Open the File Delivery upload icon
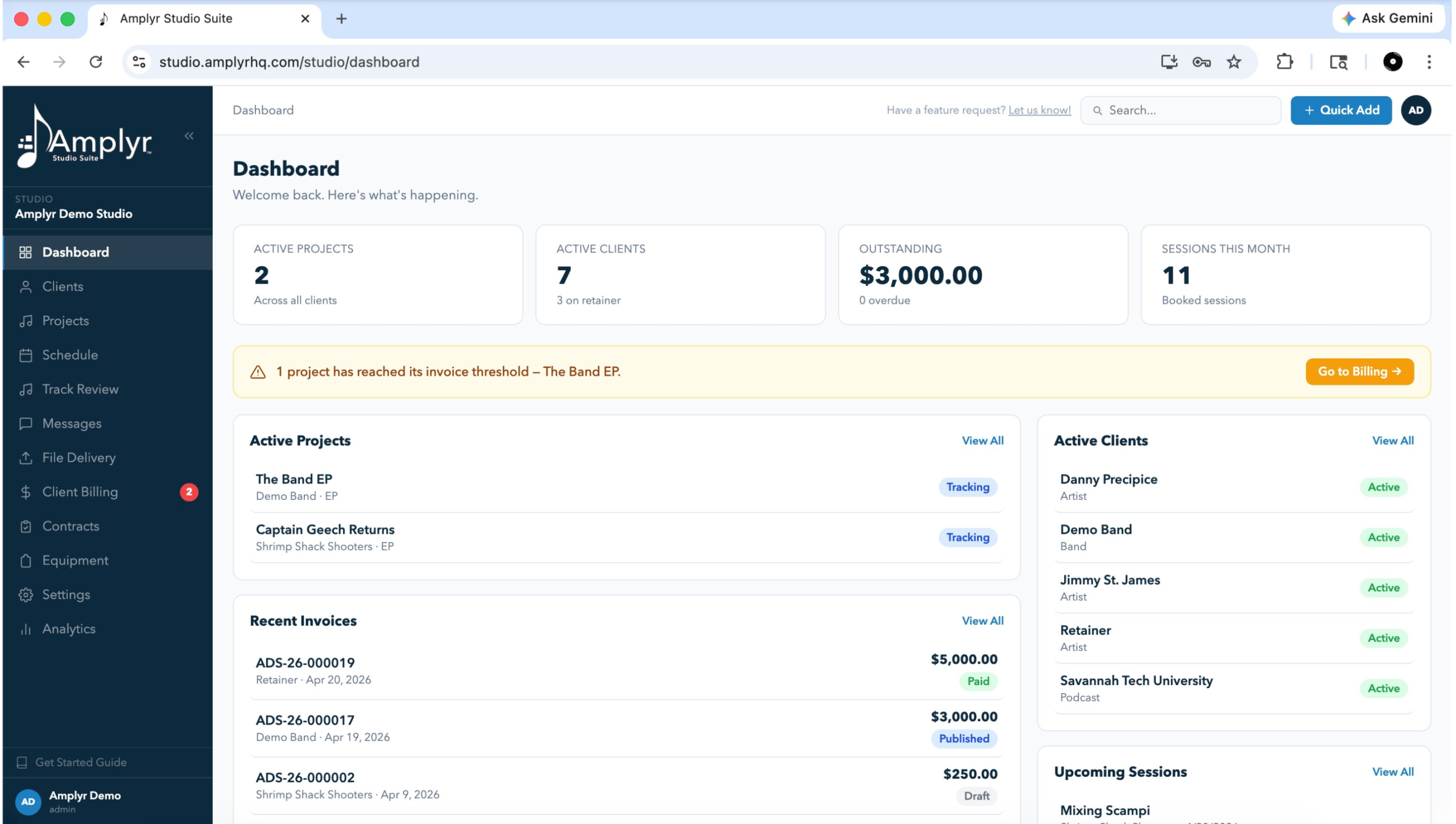This screenshot has width=1456, height=824. click(x=26, y=457)
